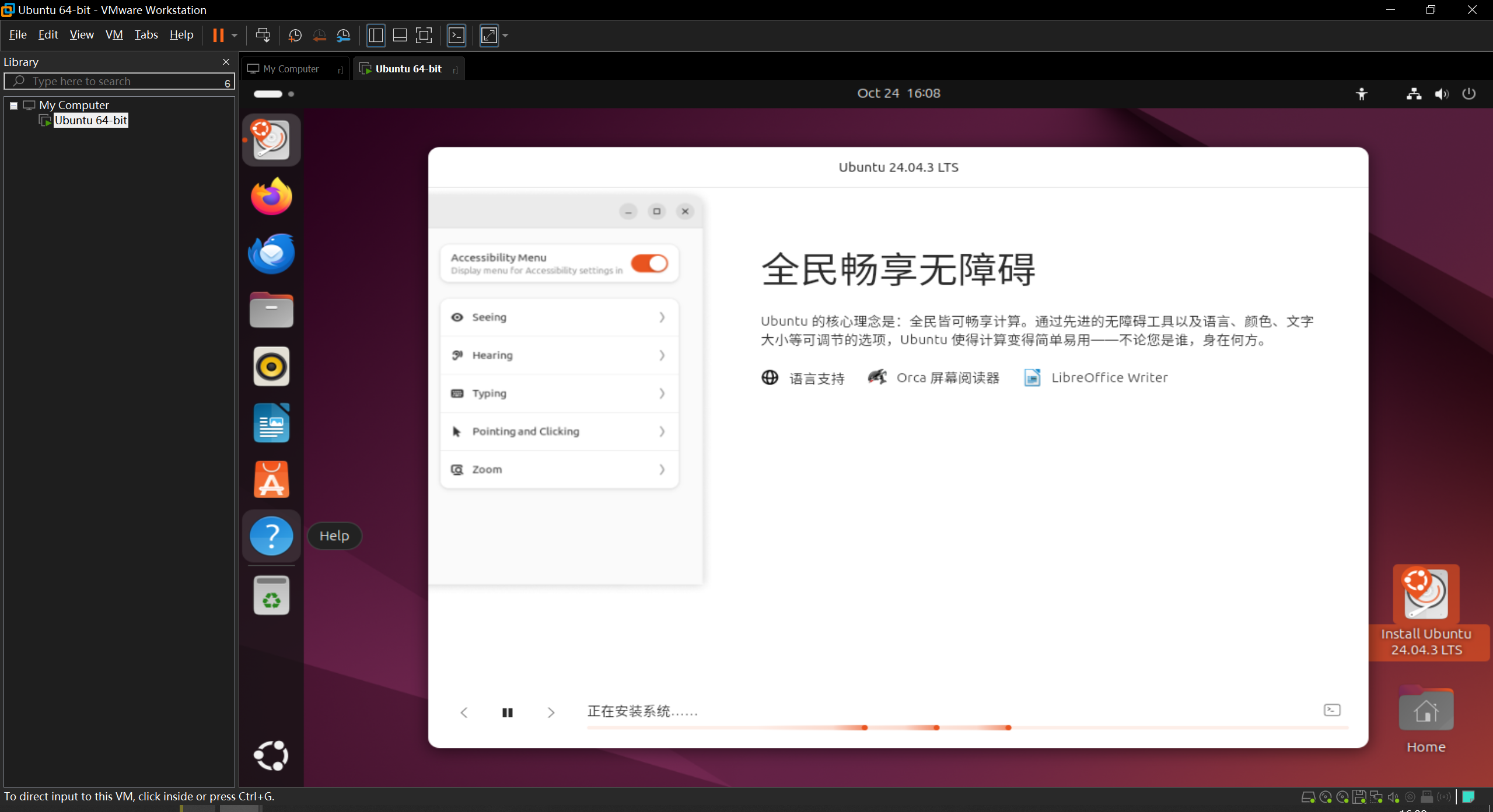Viewport: 1493px width, 812px height.
Task: Click the installation progress bar
Action: pyautogui.click(x=967, y=727)
